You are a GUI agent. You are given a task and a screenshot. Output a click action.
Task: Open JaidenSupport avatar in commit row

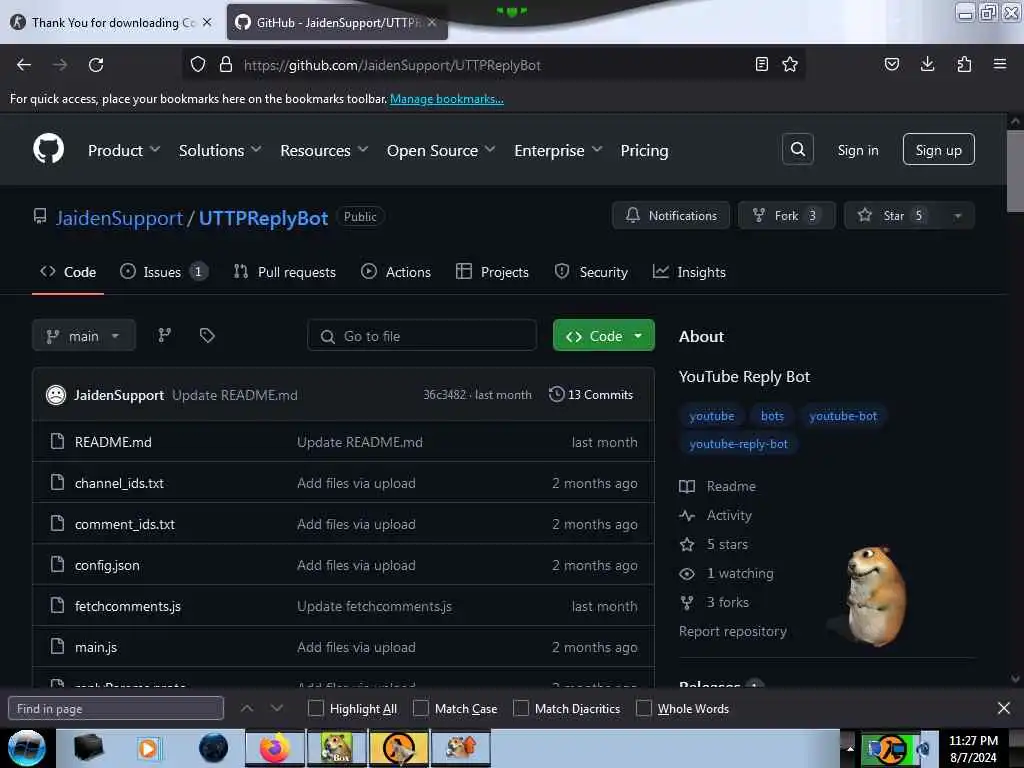[x=56, y=394]
